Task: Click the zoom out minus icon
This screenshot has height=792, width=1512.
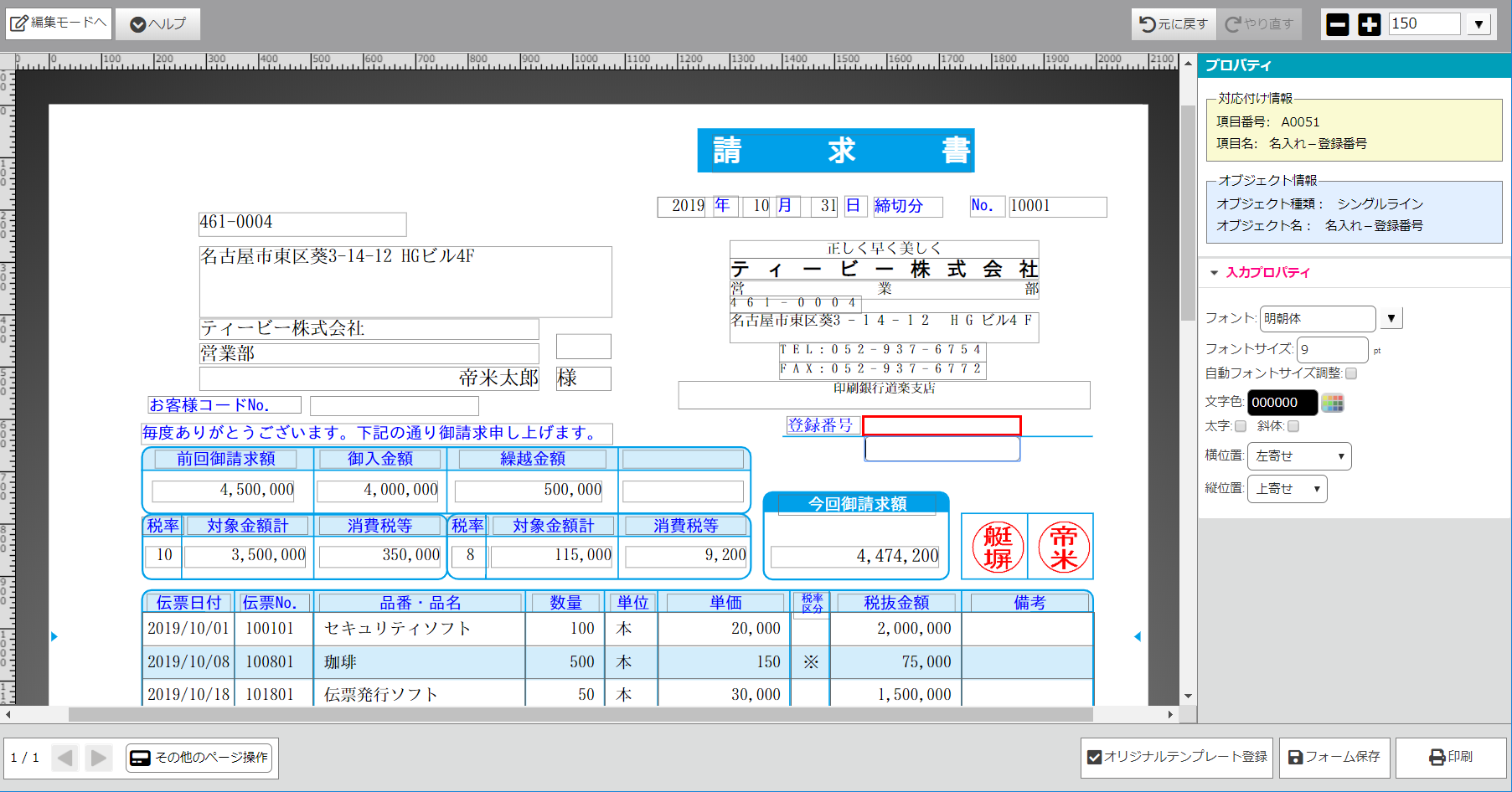Action: click(x=1338, y=24)
